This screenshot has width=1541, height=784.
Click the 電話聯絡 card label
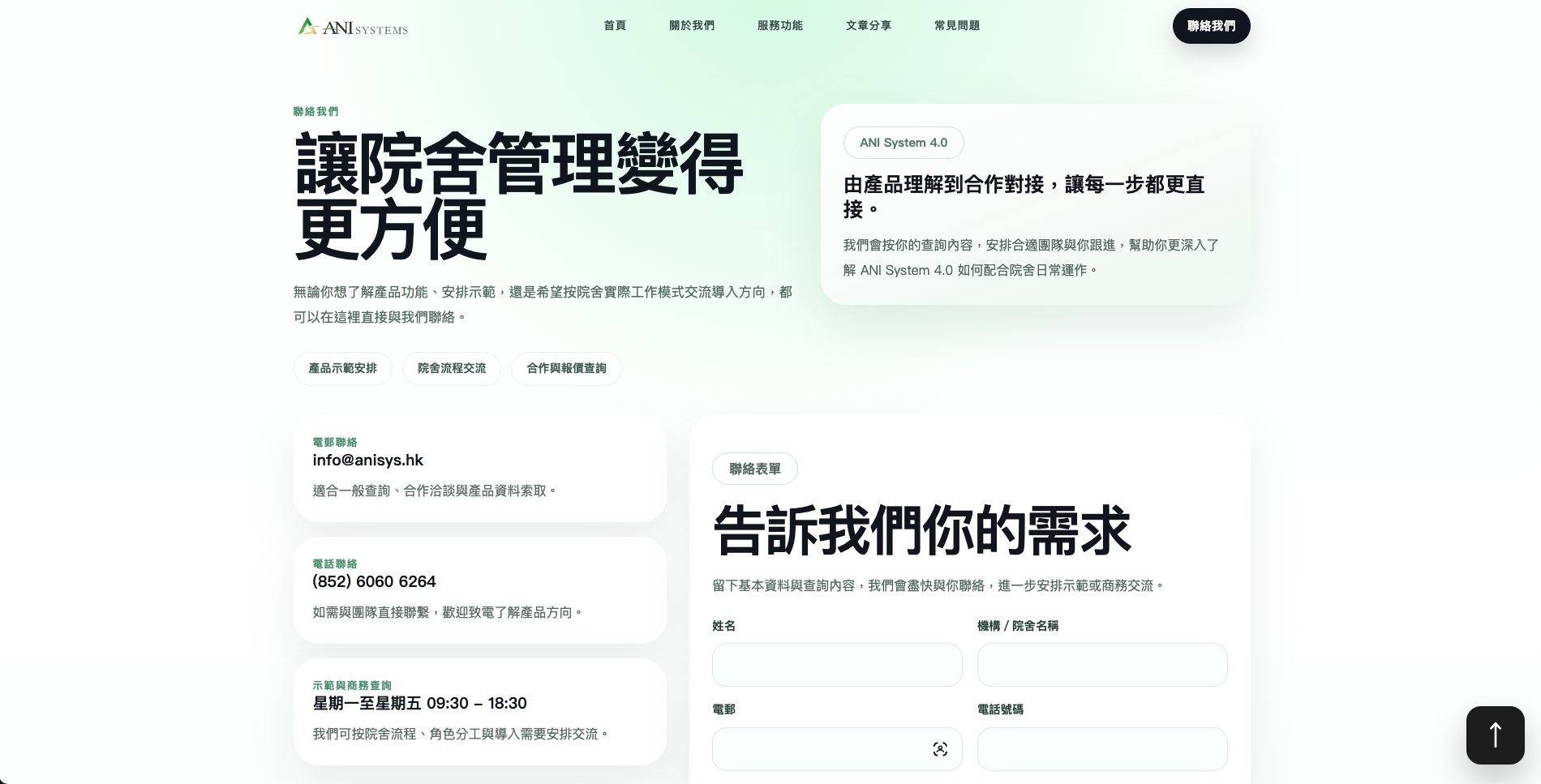point(335,563)
